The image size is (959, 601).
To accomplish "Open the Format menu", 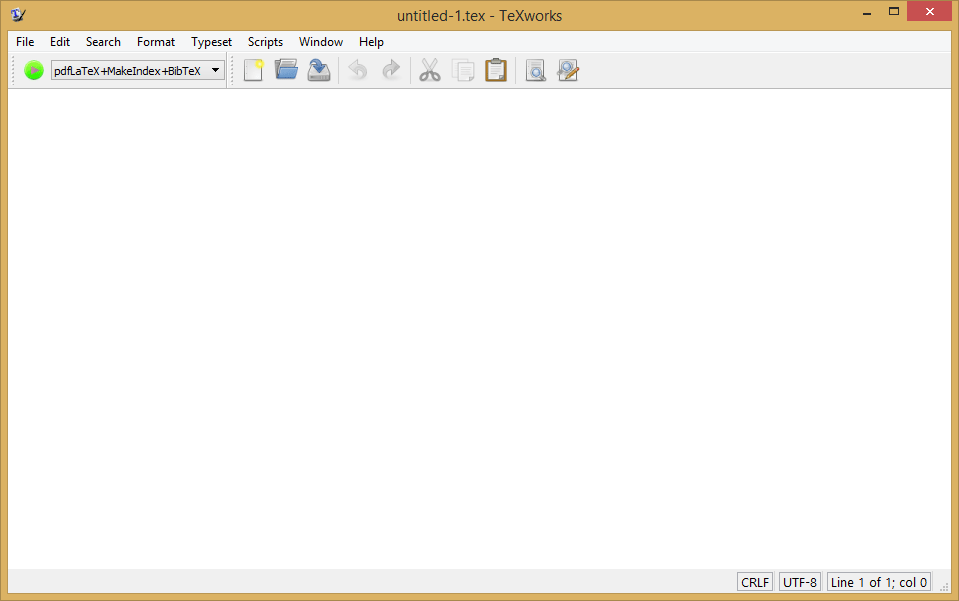I will coord(156,42).
